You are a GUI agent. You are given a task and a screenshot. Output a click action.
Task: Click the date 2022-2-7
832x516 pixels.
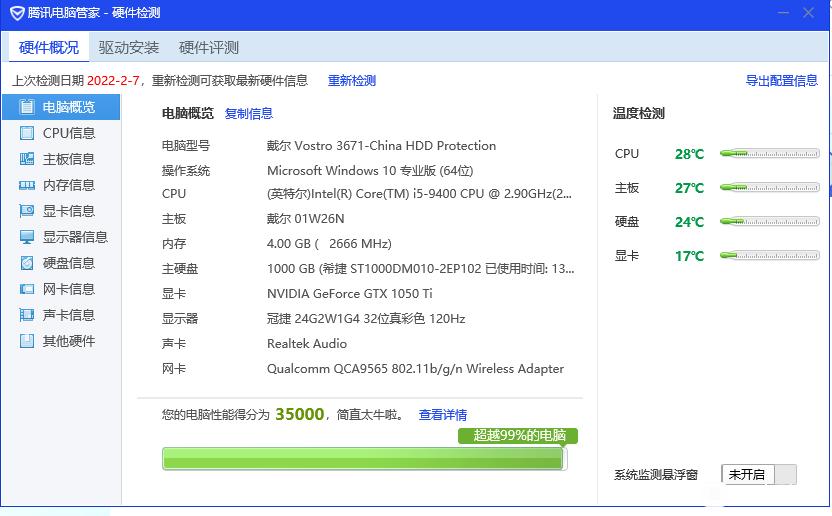(x=113, y=81)
